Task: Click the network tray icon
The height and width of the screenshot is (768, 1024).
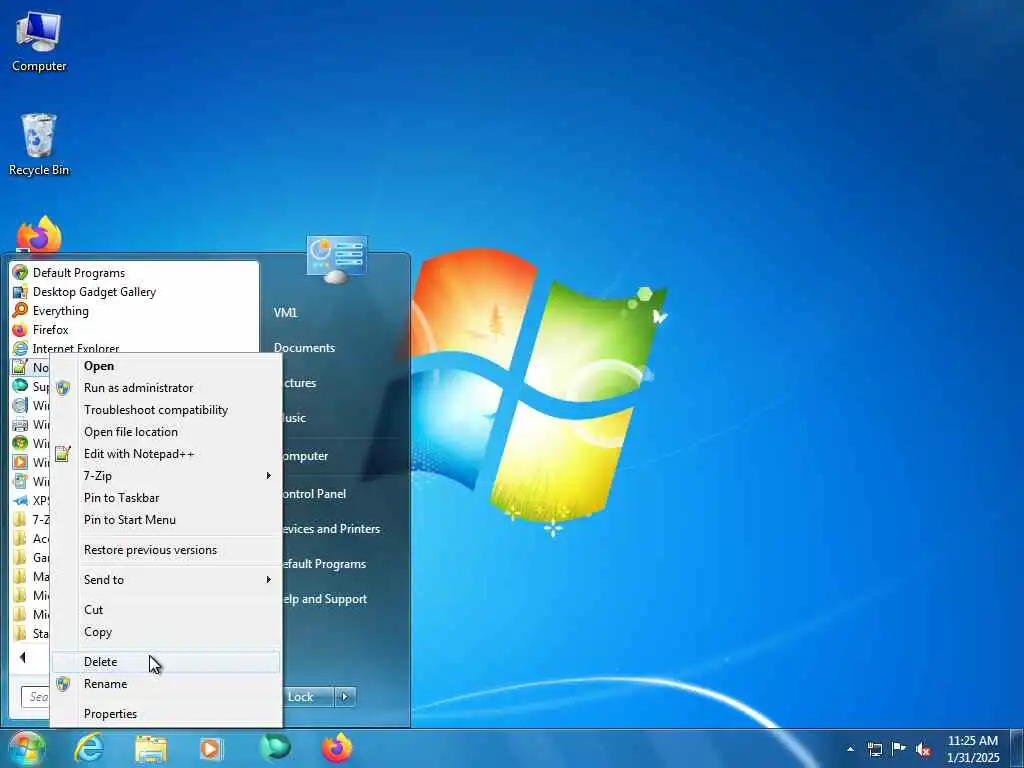Action: 874,749
